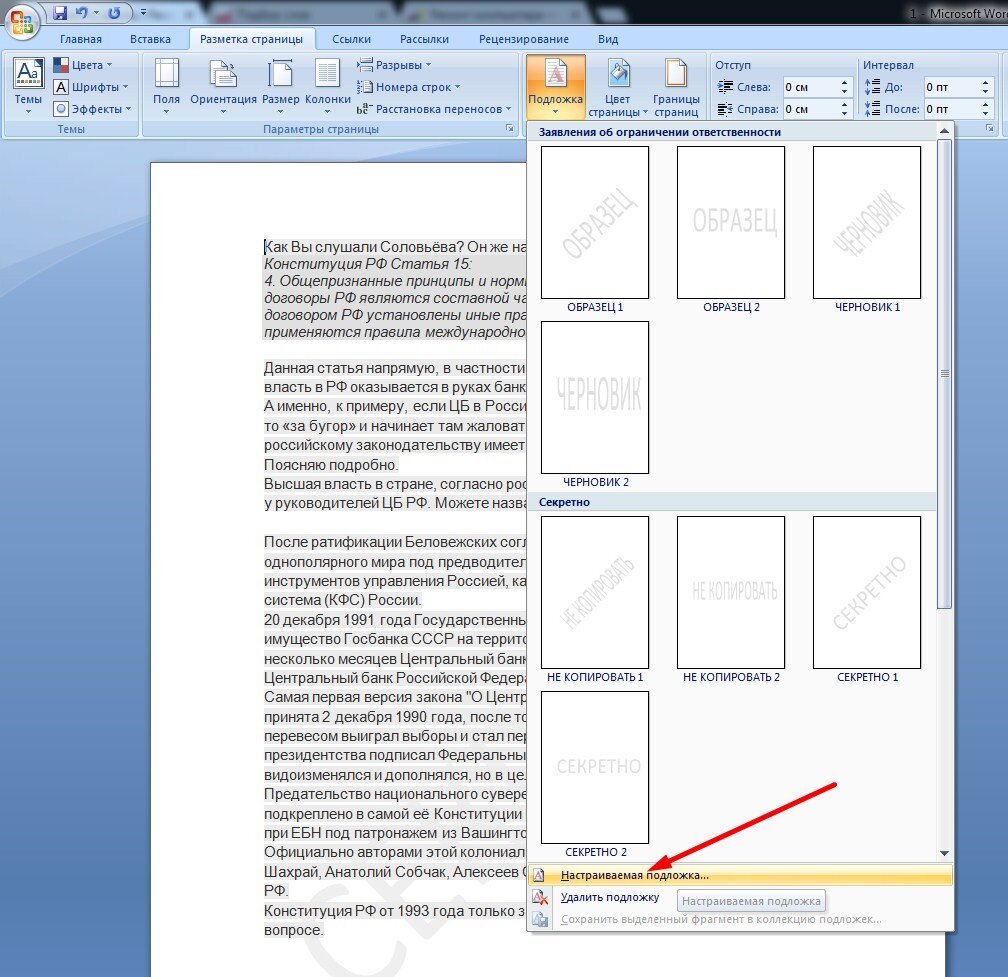Open Цвет страницы page color menu
This screenshot has height=977, width=1008.
click(617, 87)
